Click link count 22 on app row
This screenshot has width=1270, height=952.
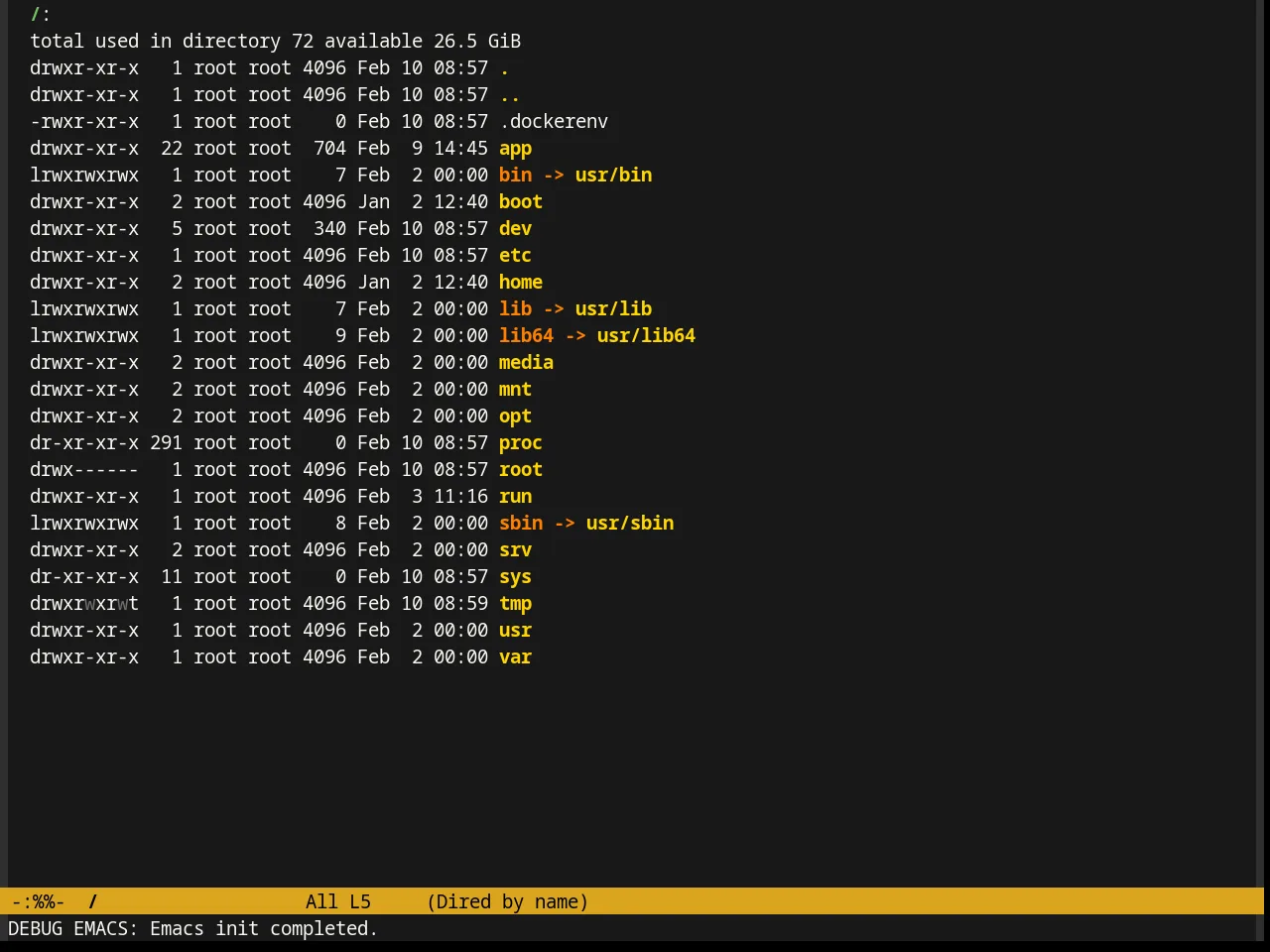pyautogui.click(x=172, y=149)
